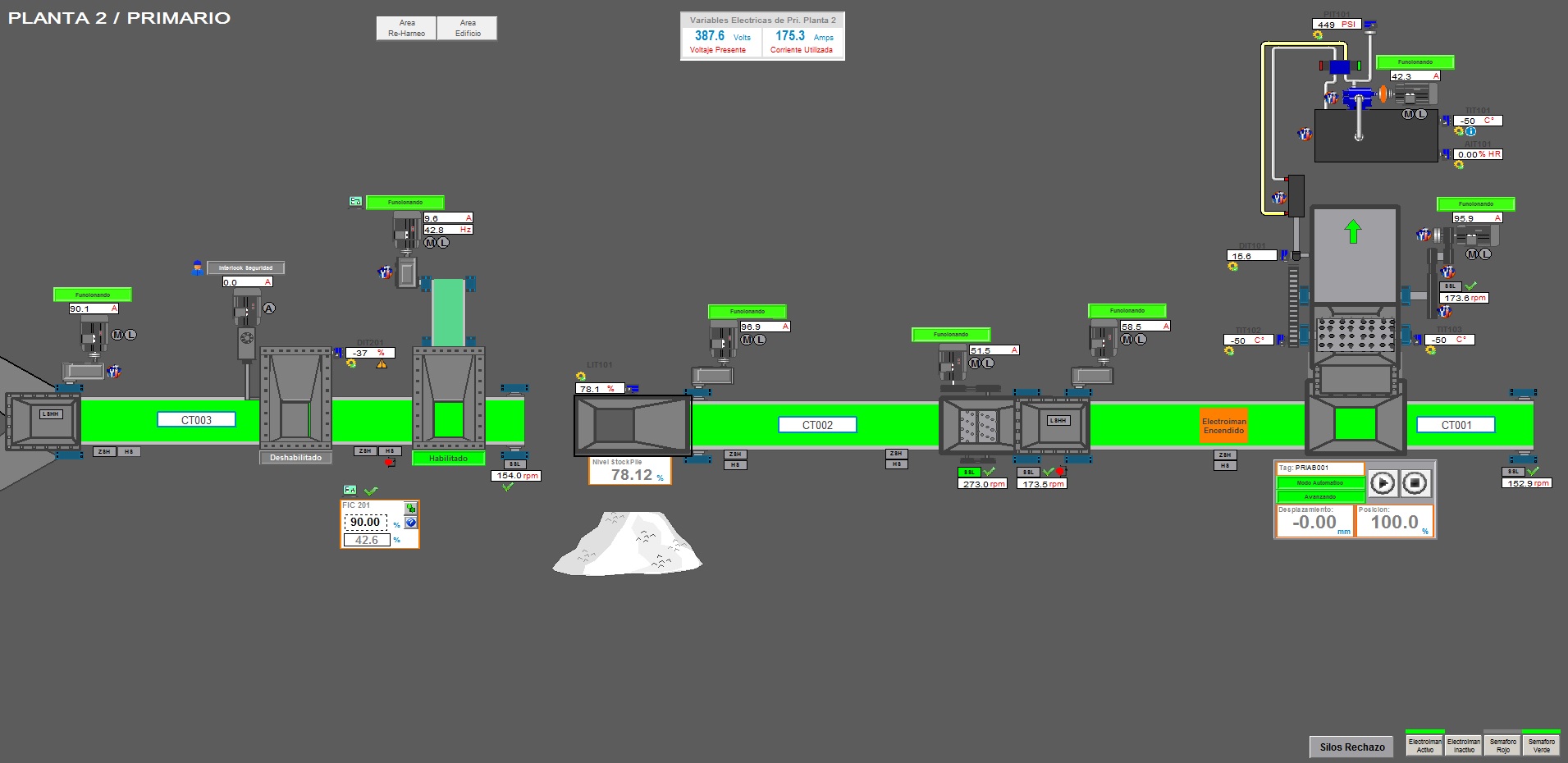This screenshot has height=763, width=1568.
Task: Toggle the Electroiman Encendido indicator on the belt
Action: (1223, 426)
